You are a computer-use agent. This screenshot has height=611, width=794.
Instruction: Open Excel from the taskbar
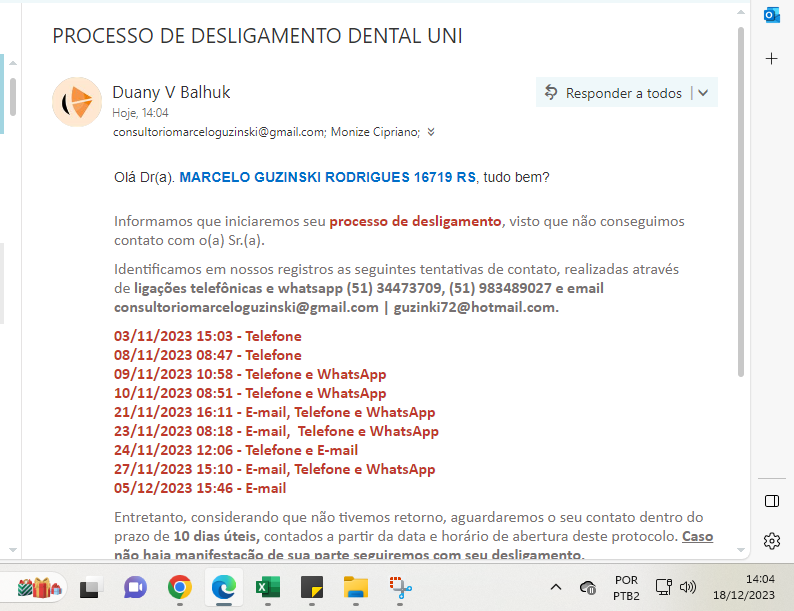[x=267, y=587]
